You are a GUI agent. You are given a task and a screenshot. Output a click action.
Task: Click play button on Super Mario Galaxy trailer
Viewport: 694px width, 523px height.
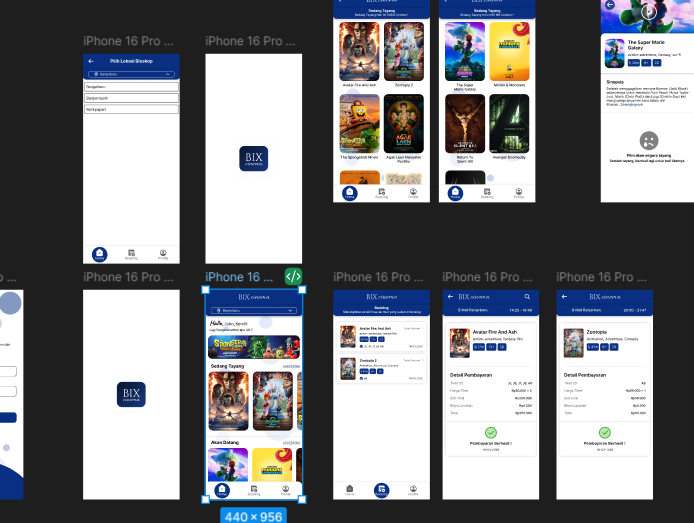click(648, 12)
